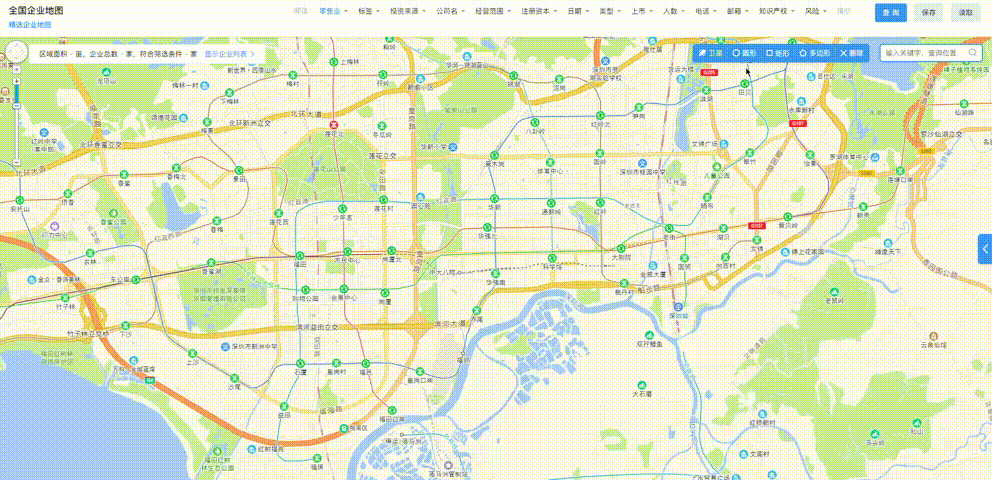Click the map pan compass control

[15, 54]
